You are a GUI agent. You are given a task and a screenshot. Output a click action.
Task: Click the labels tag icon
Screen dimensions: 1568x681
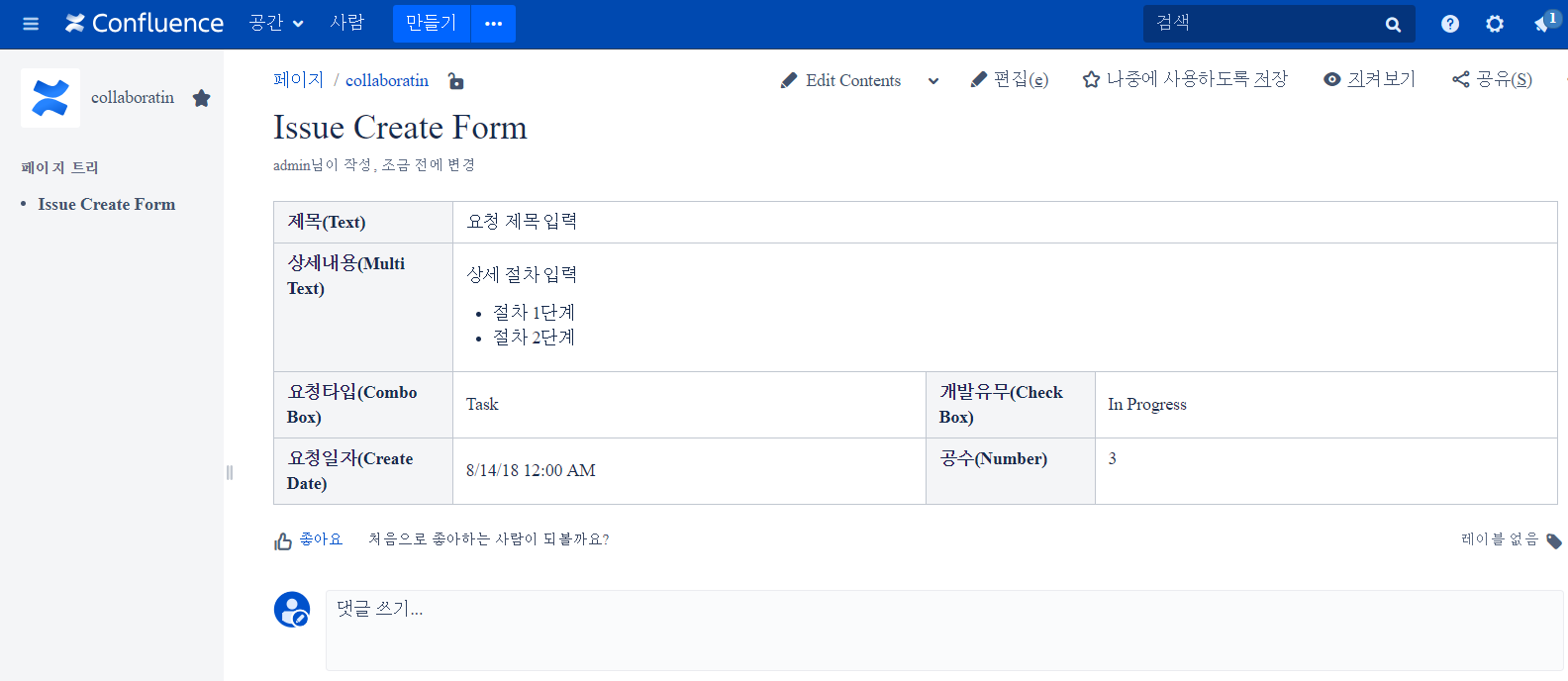[x=1554, y=540]
